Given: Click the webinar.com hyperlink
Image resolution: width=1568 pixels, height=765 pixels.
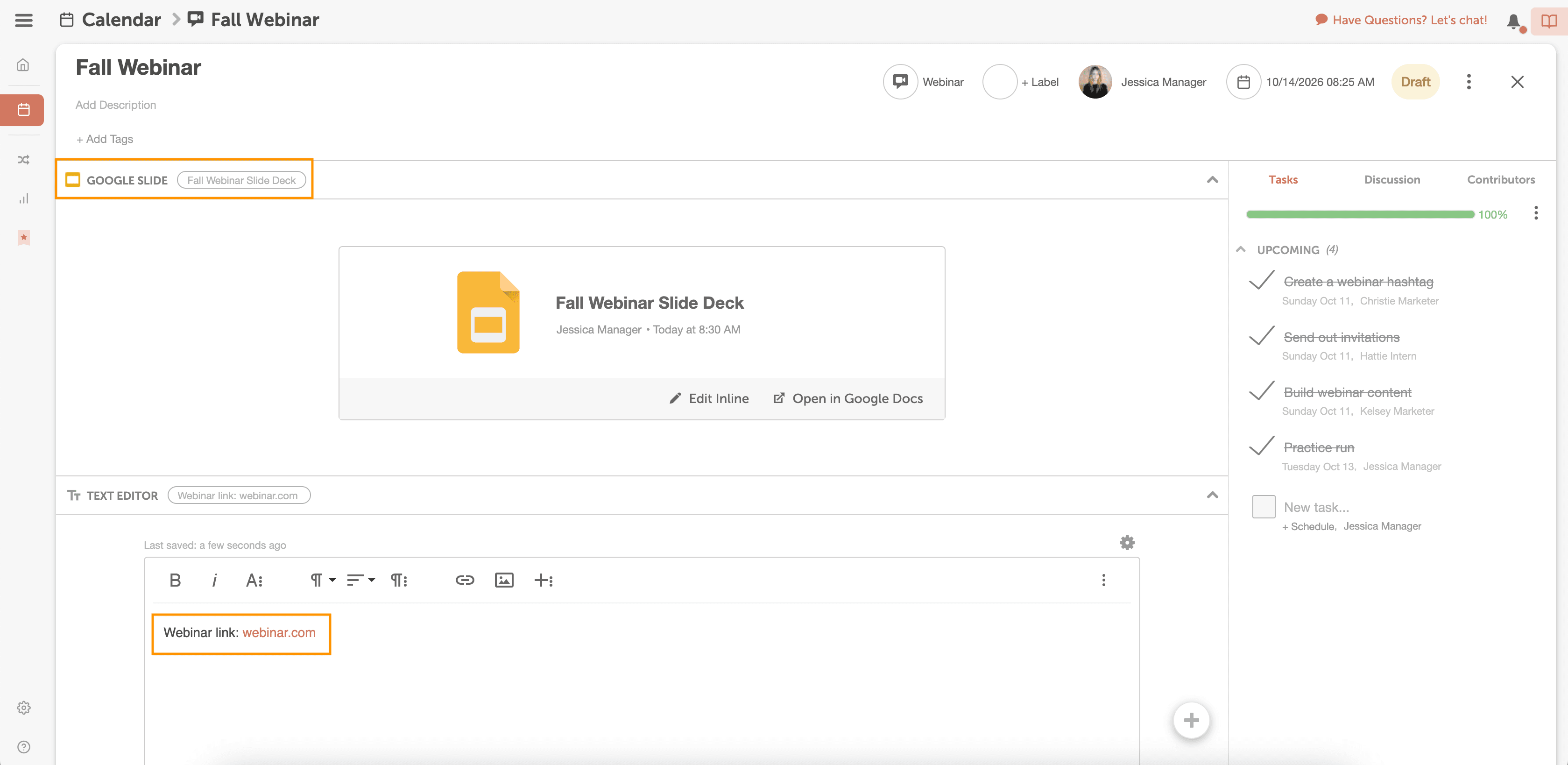Looking at the screenshot, I should 279,632.
